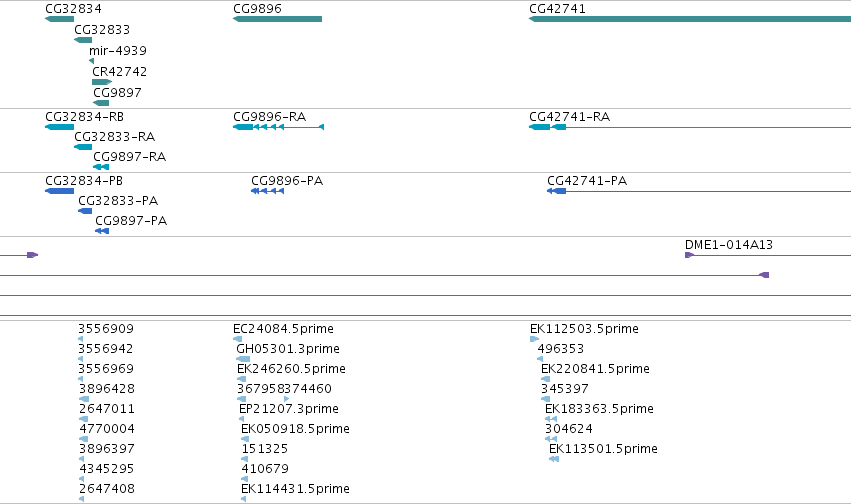Click the EK114431.5prime EST label
Viewport: 851px width, 504px height.
point(295,489)
